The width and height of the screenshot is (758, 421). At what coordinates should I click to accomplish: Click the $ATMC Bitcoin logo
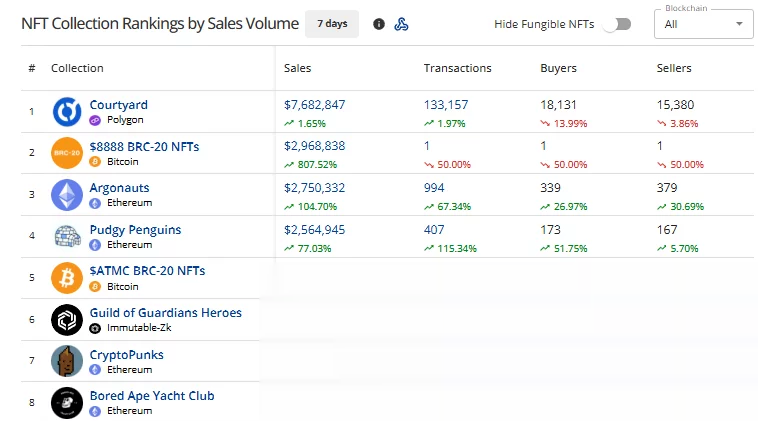click(67, 278)
